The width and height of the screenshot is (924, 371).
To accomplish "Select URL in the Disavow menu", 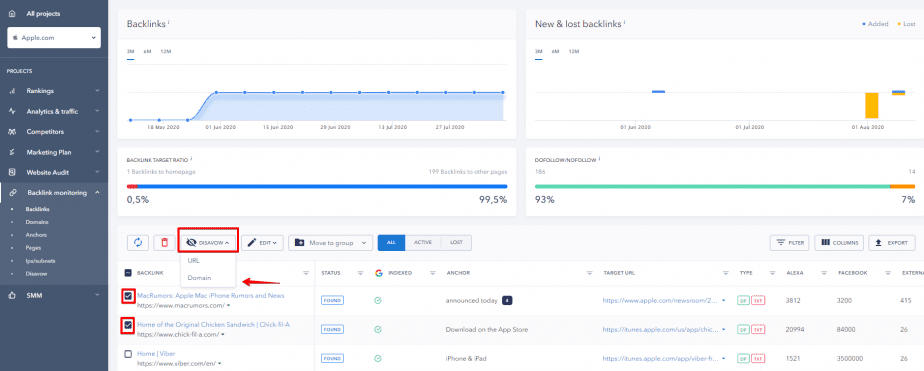I will pyautogui.click(x=193, y=260).
